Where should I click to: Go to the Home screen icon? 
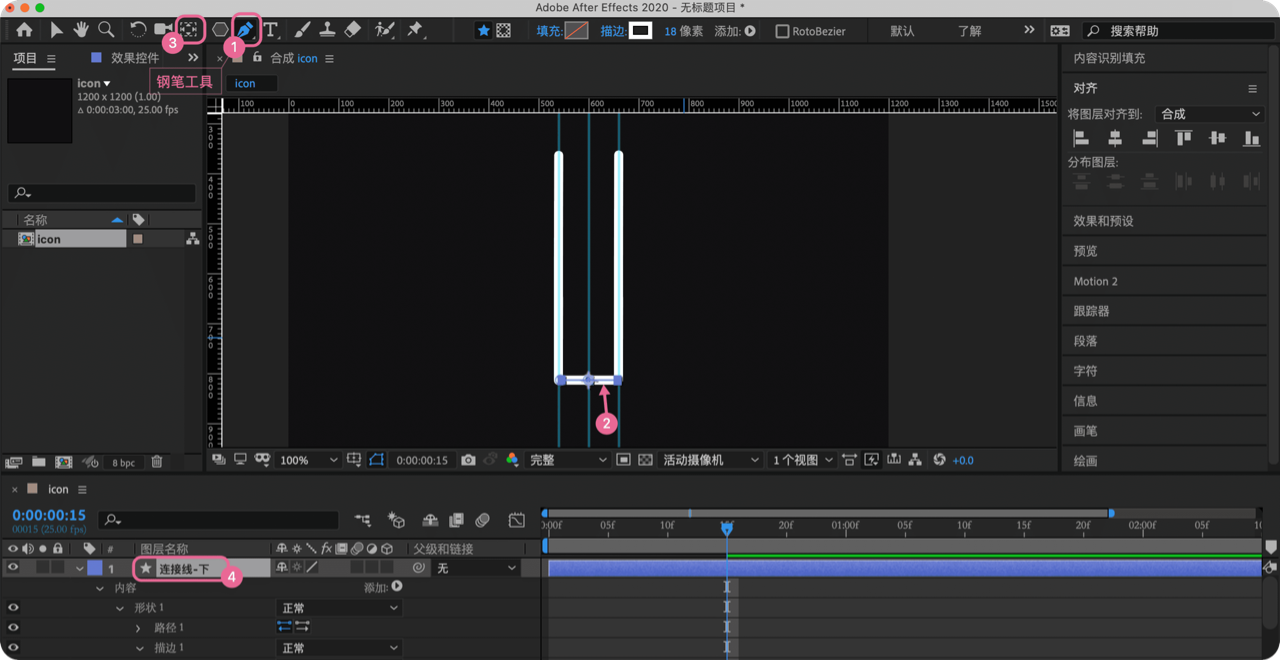coord(24,31)
